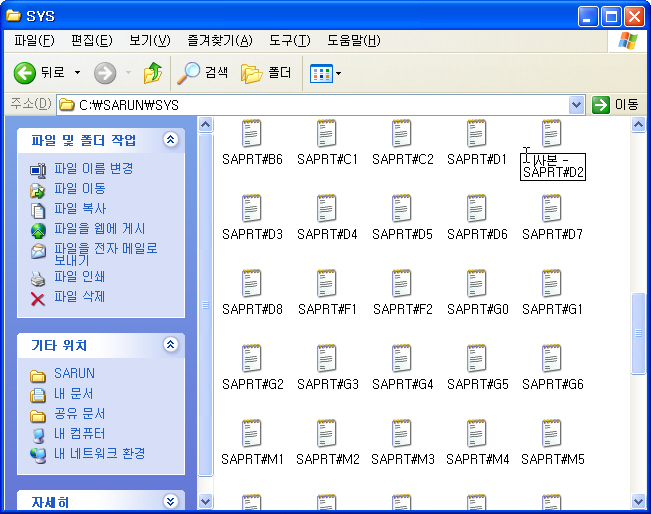Select the SAPRT#G3 file icon
This screenshot has width=651, height=514.
tap(327, 358)
